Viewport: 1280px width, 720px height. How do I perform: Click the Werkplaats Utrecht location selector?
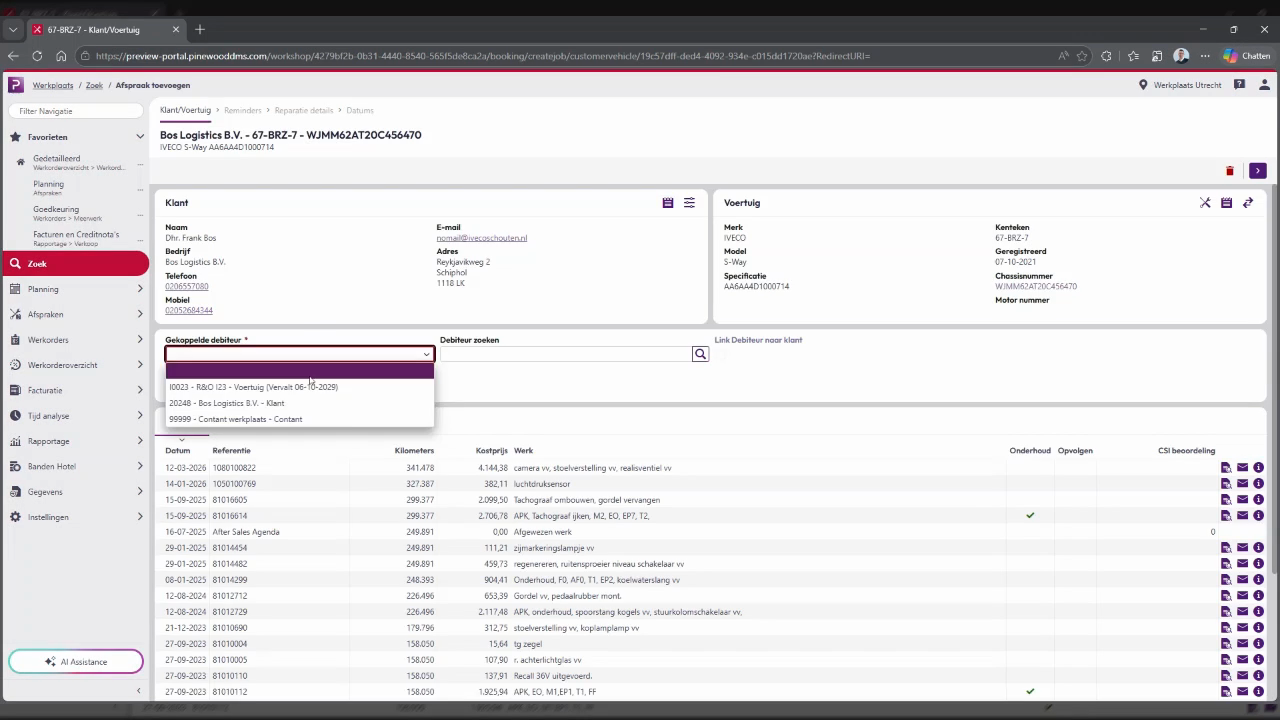(1180, 85)
